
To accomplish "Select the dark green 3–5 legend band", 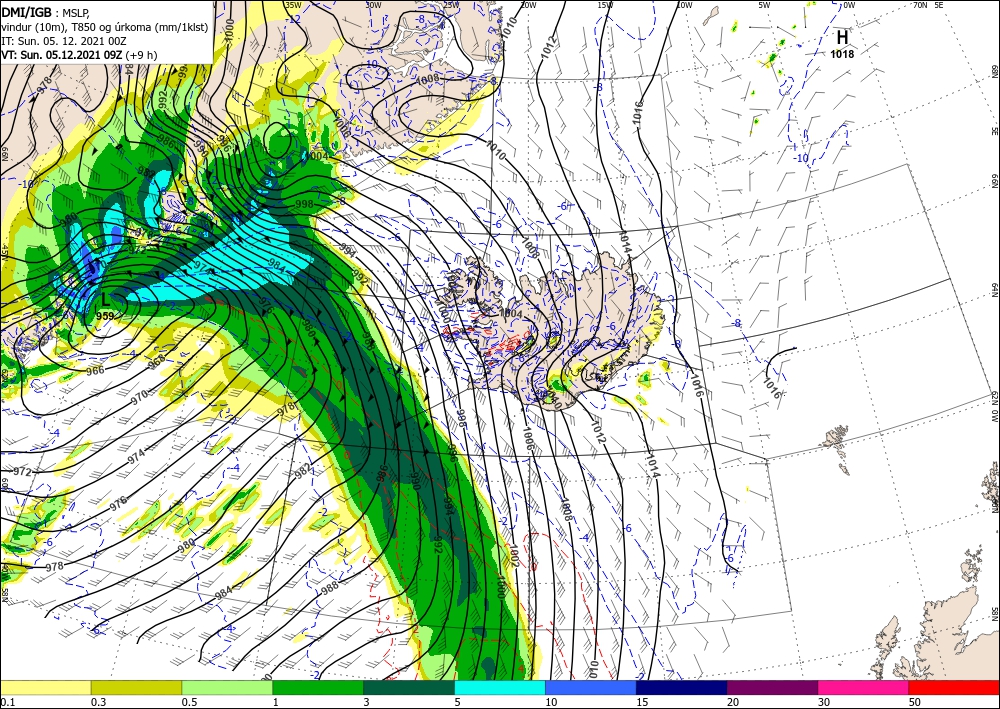I will tap(409, 687).
